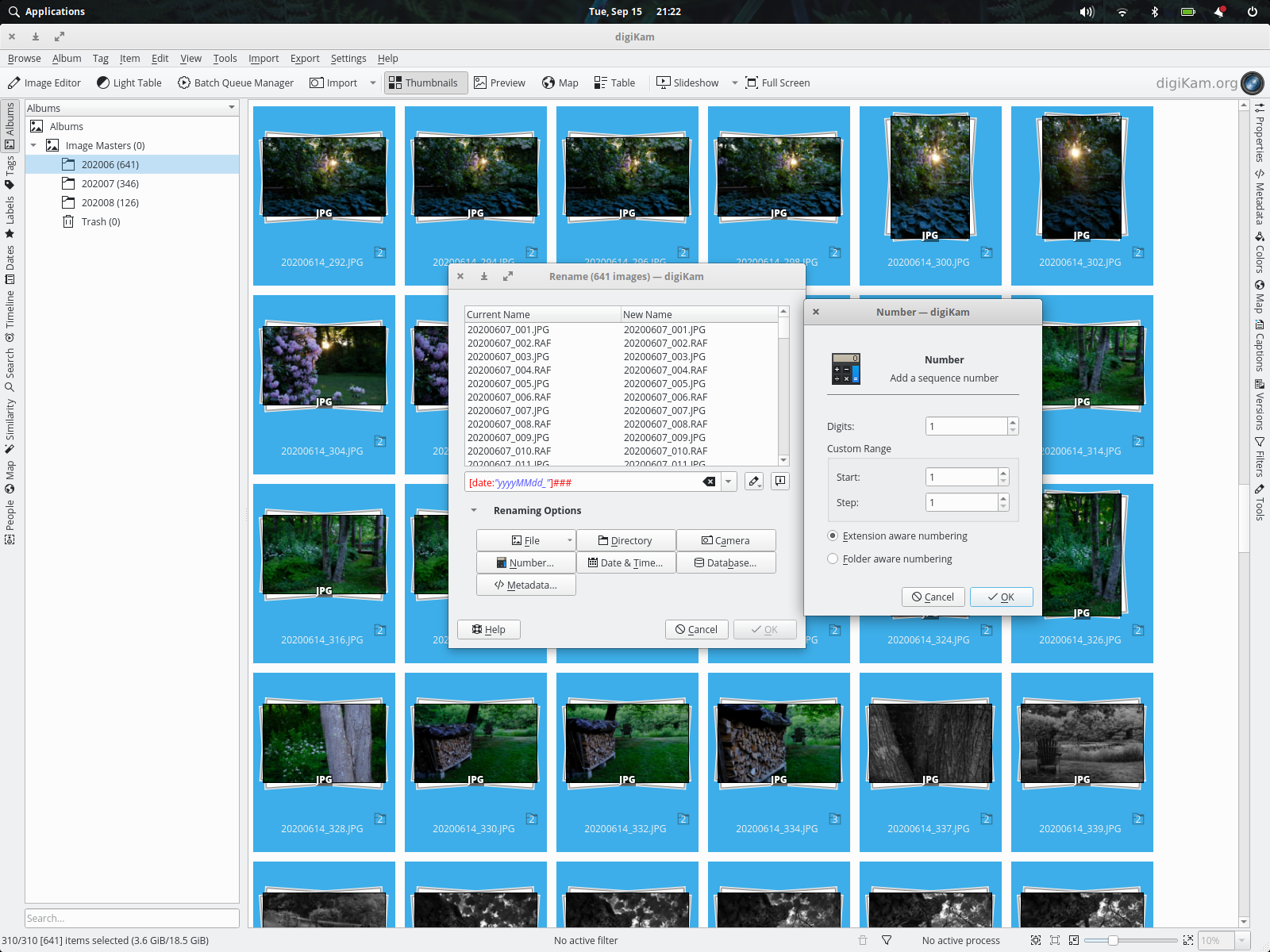Click the pattern editor pencil icon

point(754,482)
